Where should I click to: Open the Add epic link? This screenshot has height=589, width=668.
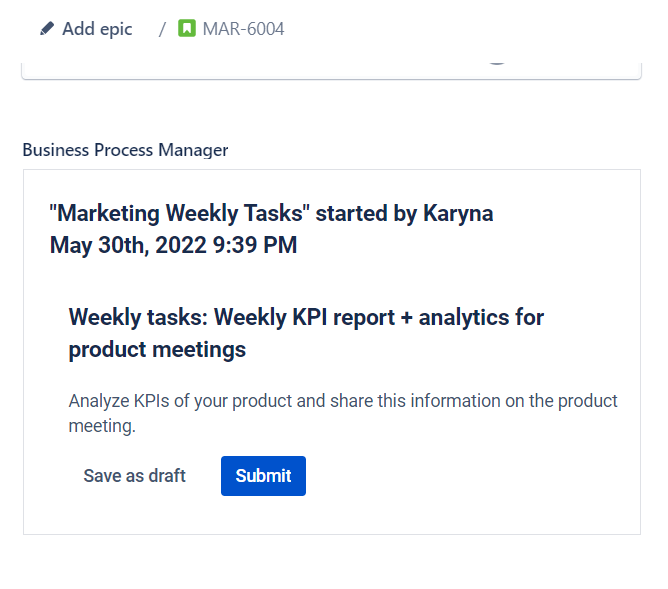[97, 29]
